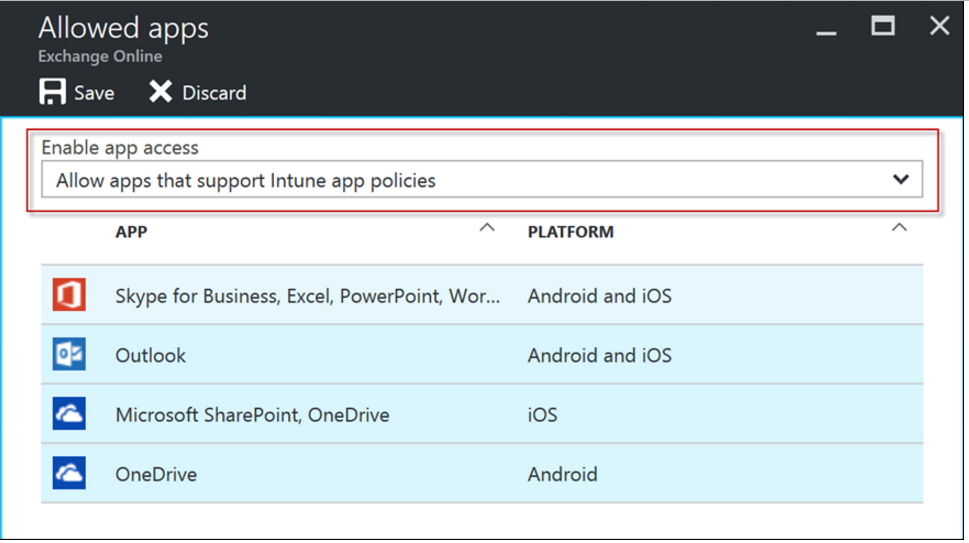The height and width of the screenshot is (543, 969).
Task: Click the APP column header
Action: [132, 232]
